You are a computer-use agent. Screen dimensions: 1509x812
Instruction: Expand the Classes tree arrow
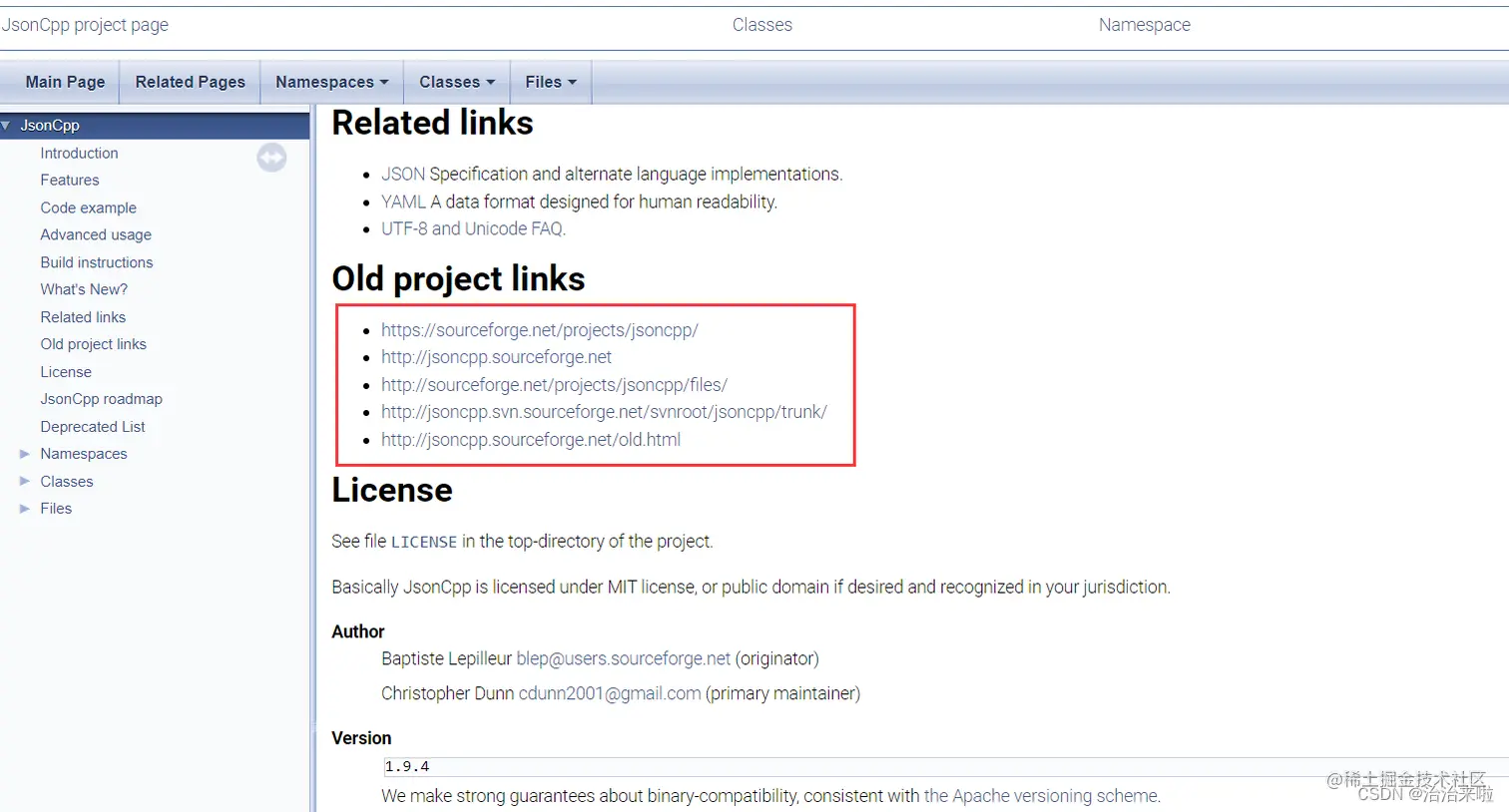(25, 481)
